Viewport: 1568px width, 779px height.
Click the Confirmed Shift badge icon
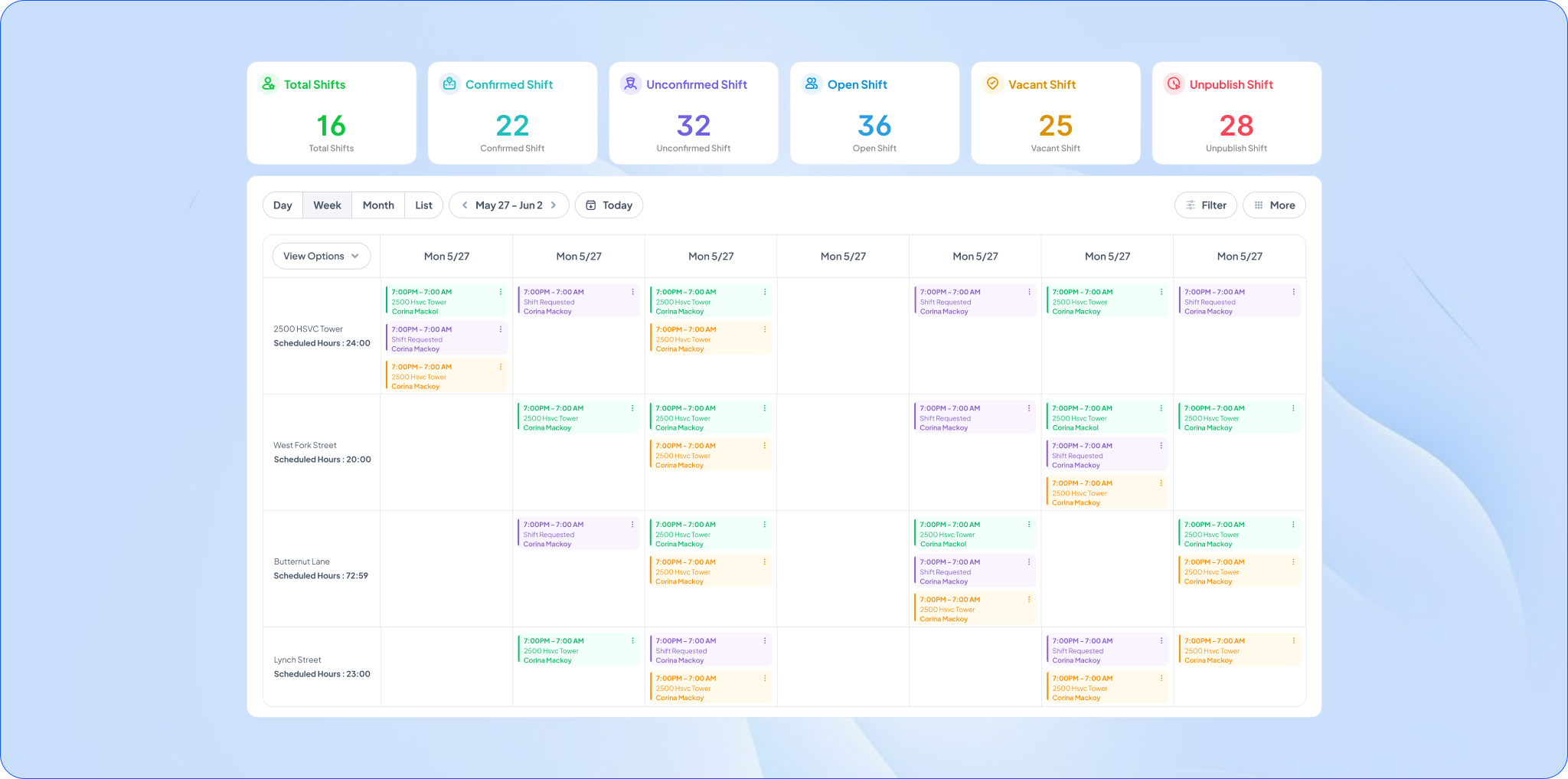tap(449, 83)
